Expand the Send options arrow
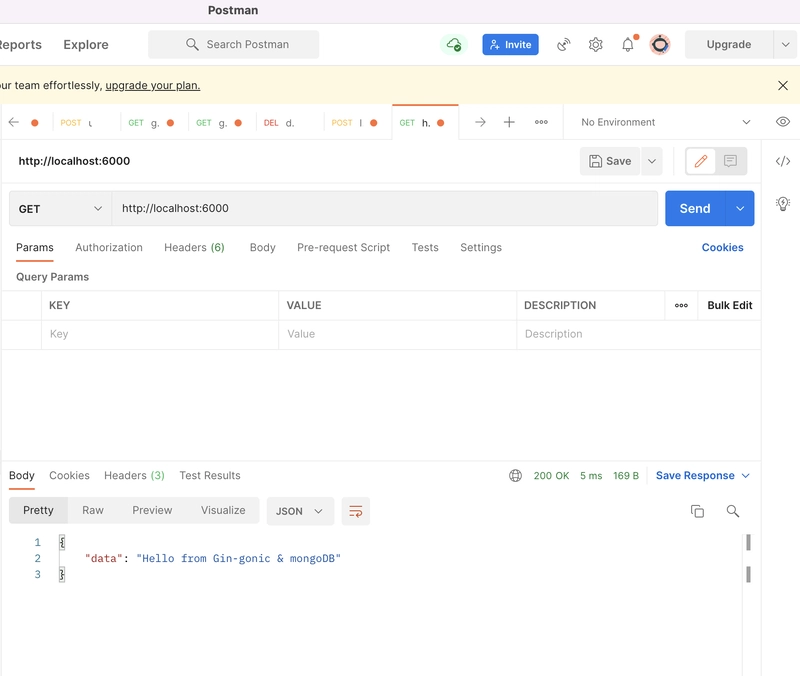This screenshot has height=676, width=800. (x=740, y=209)
